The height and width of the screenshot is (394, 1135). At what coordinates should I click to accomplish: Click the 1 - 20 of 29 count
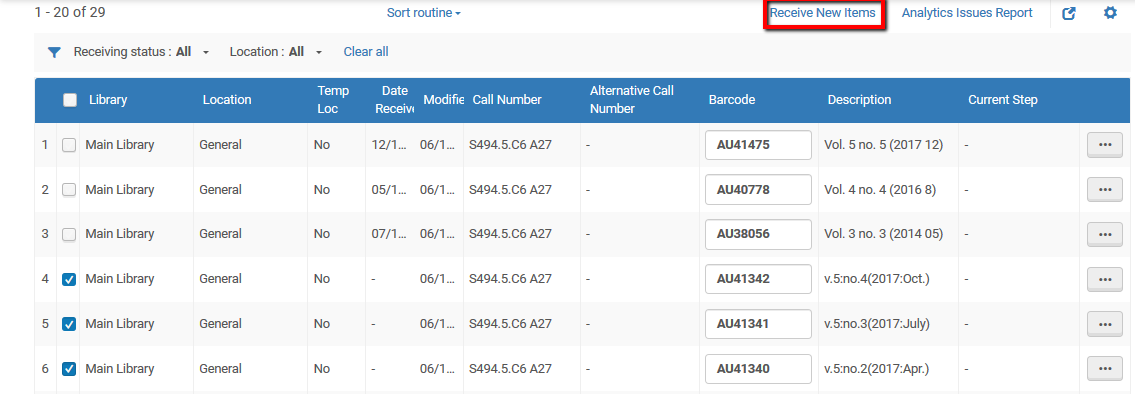point(69,13)
